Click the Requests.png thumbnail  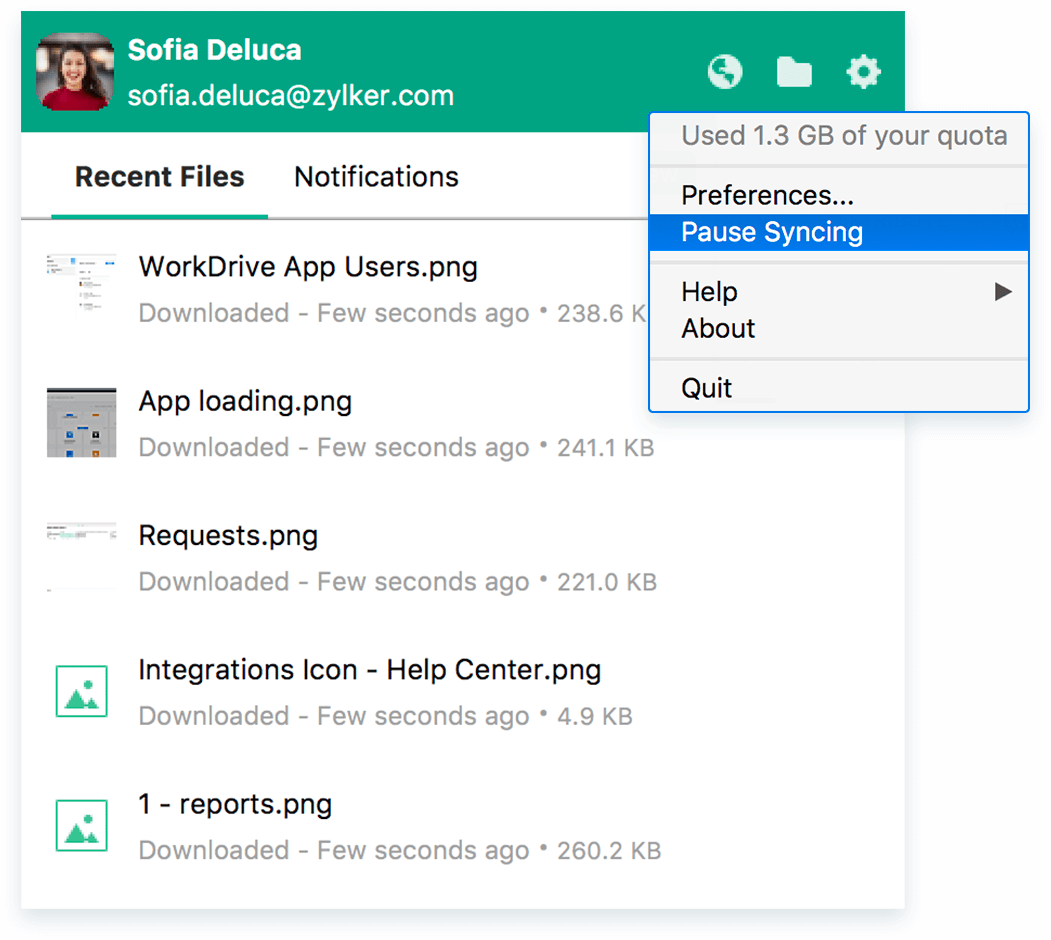[81, 556]
